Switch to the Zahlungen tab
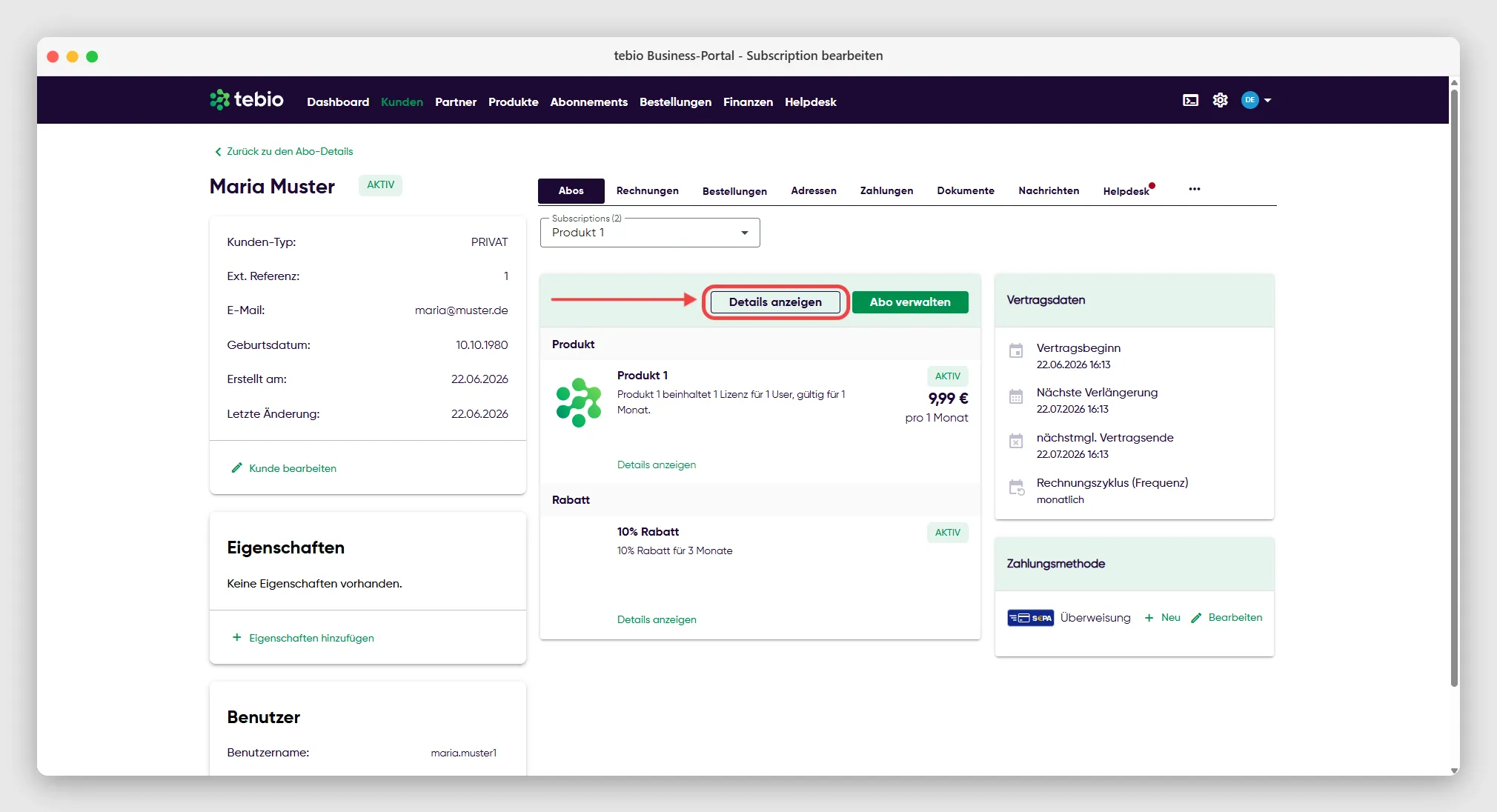The height and width of the screenshot is (812, 1497). tap(886, 191)
